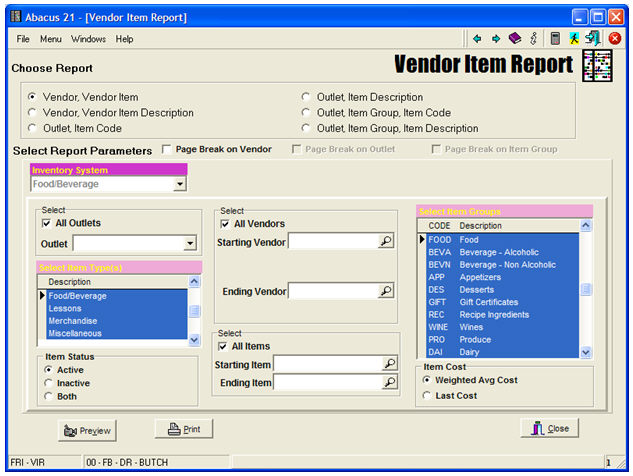Open the purple help book icon

[514, 39]
